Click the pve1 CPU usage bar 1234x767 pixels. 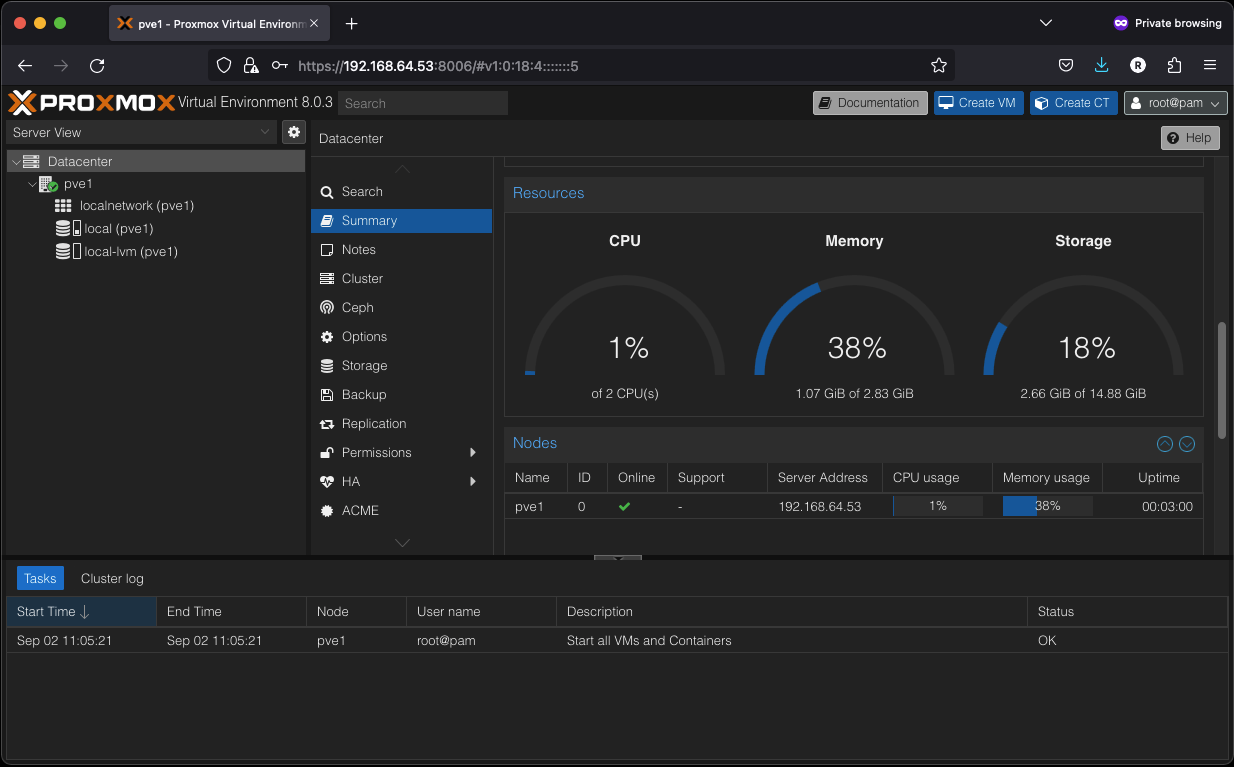[937, 506]
